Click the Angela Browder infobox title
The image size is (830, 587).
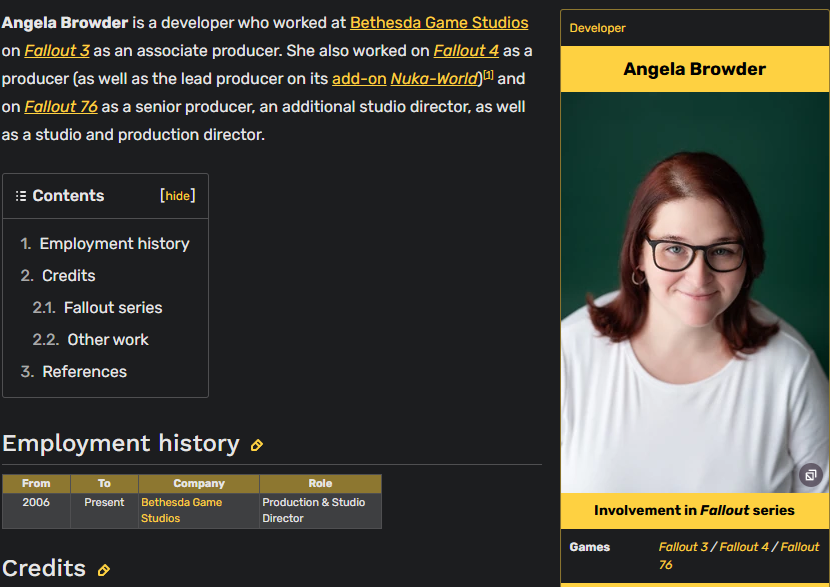[694, 69]
